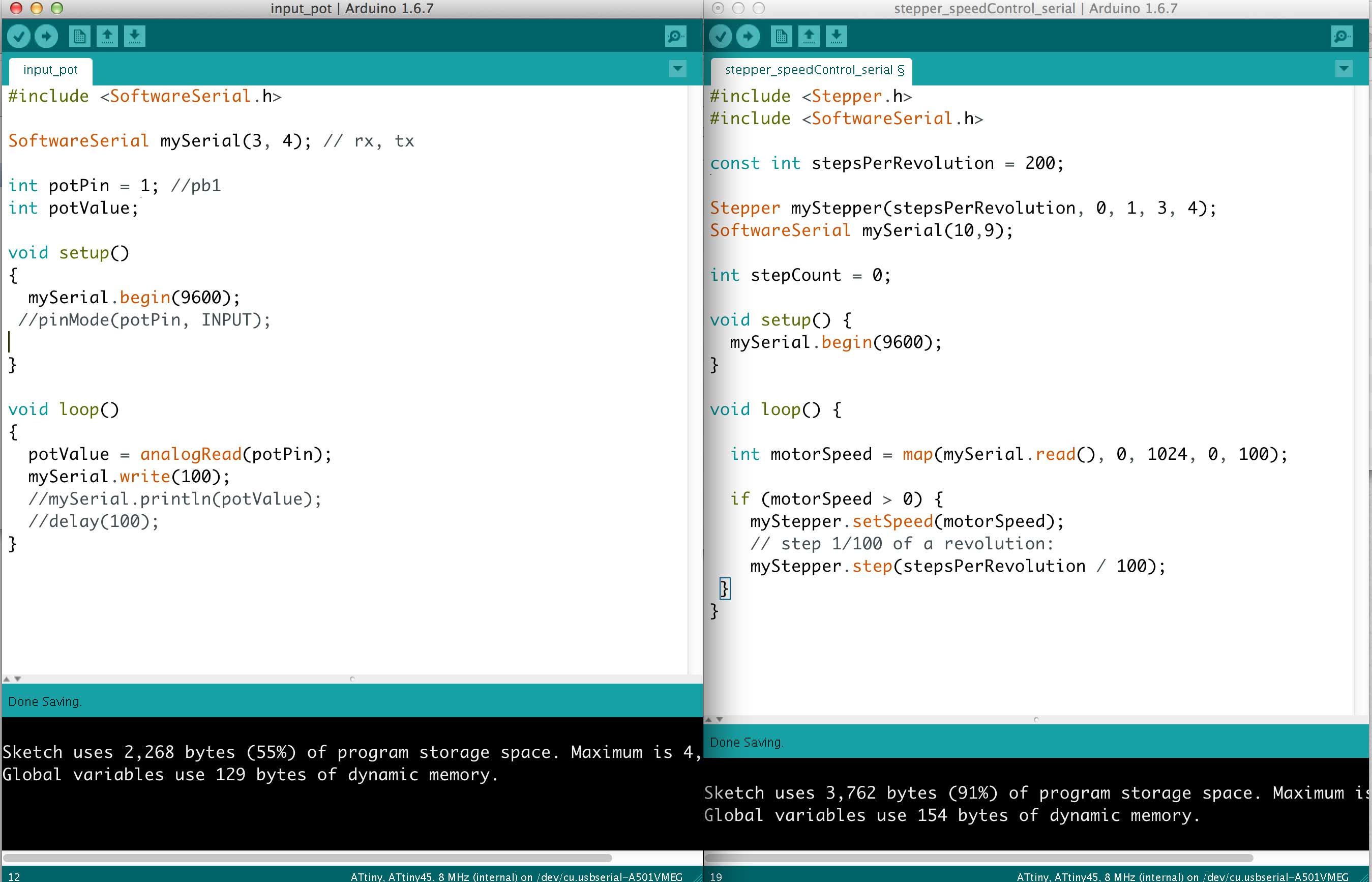Open sketch icon in stepper_speedControl_serial window
1372x882 pixels.
tap(809, 37)
